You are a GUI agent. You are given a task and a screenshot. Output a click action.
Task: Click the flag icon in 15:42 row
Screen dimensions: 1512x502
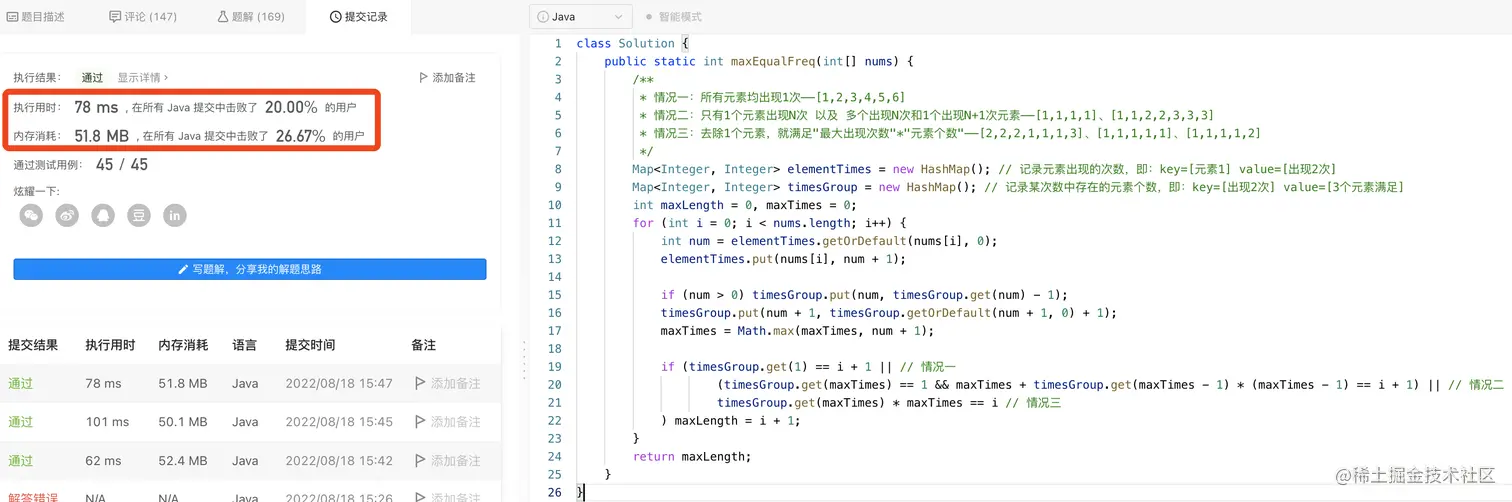pyautogui.click(x=420, y=460)
